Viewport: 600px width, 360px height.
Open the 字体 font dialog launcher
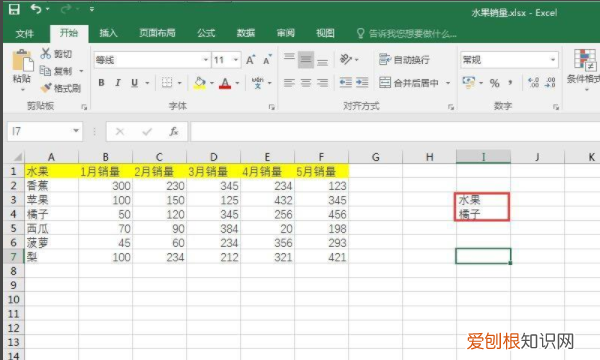[272, 107]
